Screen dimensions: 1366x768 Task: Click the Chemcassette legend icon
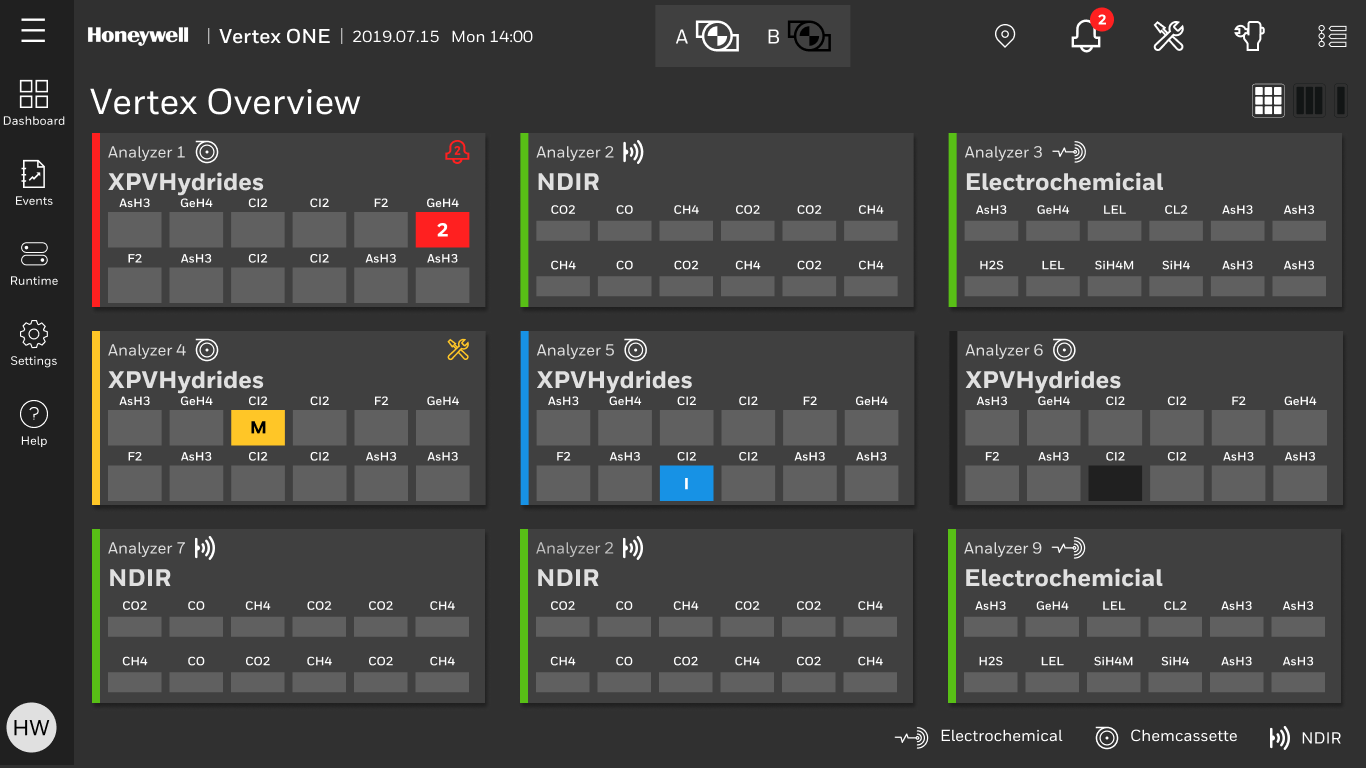(x=1106, y=738)
